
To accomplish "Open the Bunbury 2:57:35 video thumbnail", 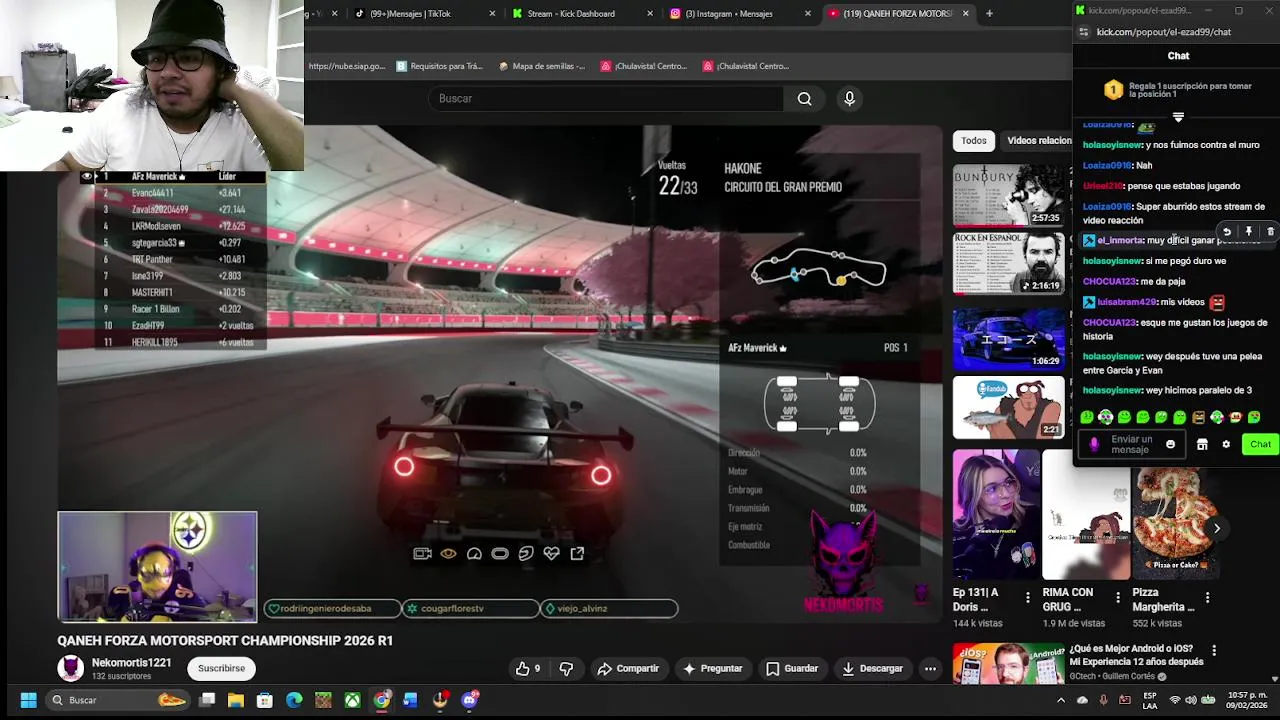I will [1007, 195].
